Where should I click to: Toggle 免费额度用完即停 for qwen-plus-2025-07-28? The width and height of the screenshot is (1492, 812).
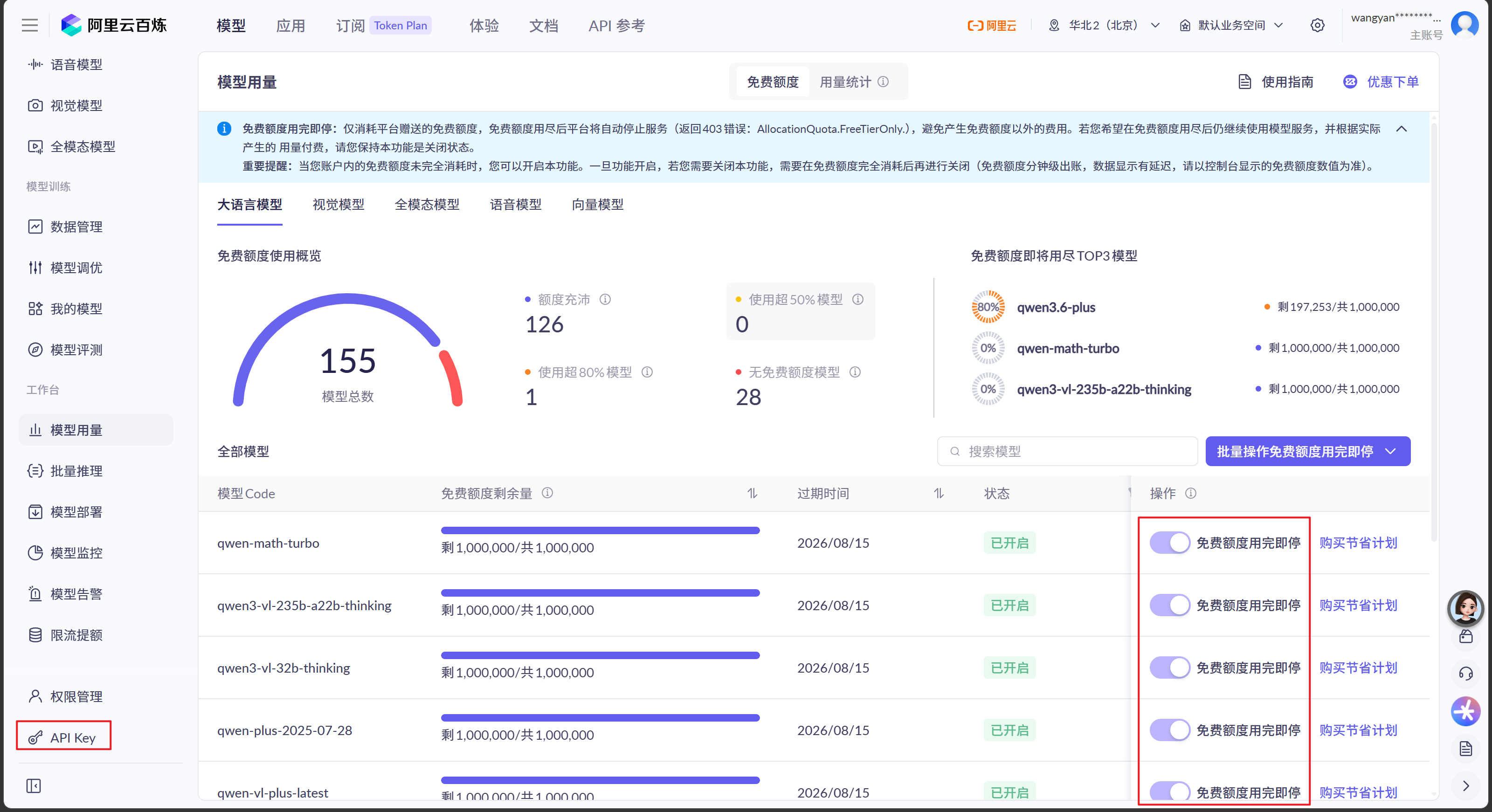pos(1169,730)
